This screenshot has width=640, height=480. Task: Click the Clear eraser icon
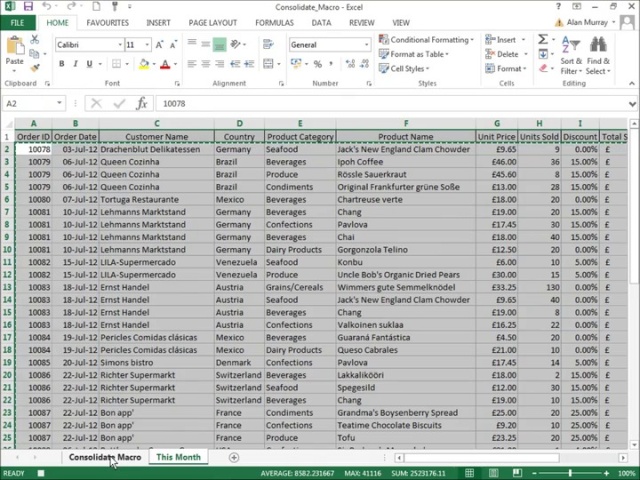click(x=543, y=69)
